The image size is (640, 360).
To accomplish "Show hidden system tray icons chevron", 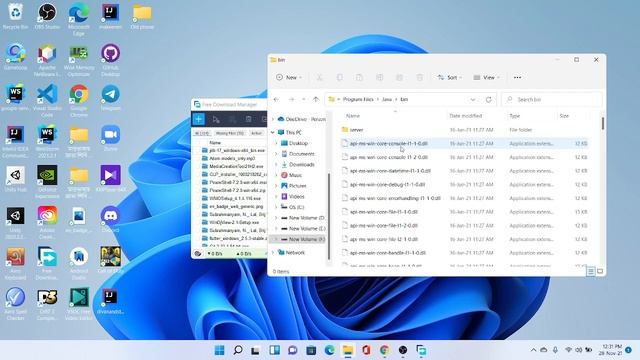I will (x=533, y=350).
